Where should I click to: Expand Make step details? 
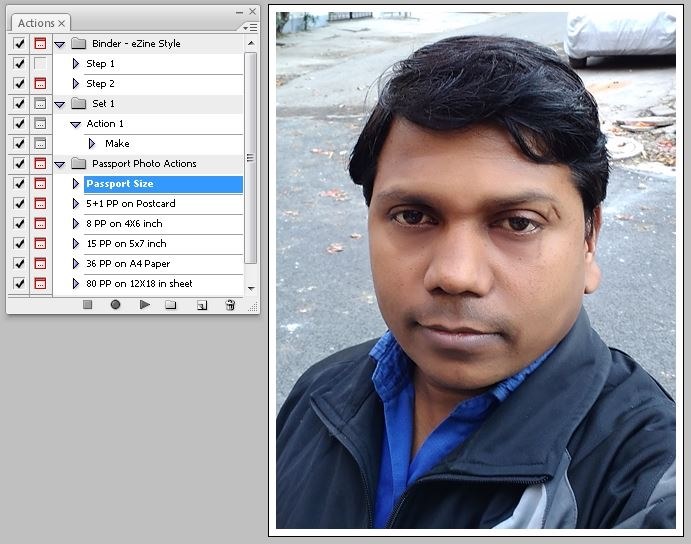(92, 143)
